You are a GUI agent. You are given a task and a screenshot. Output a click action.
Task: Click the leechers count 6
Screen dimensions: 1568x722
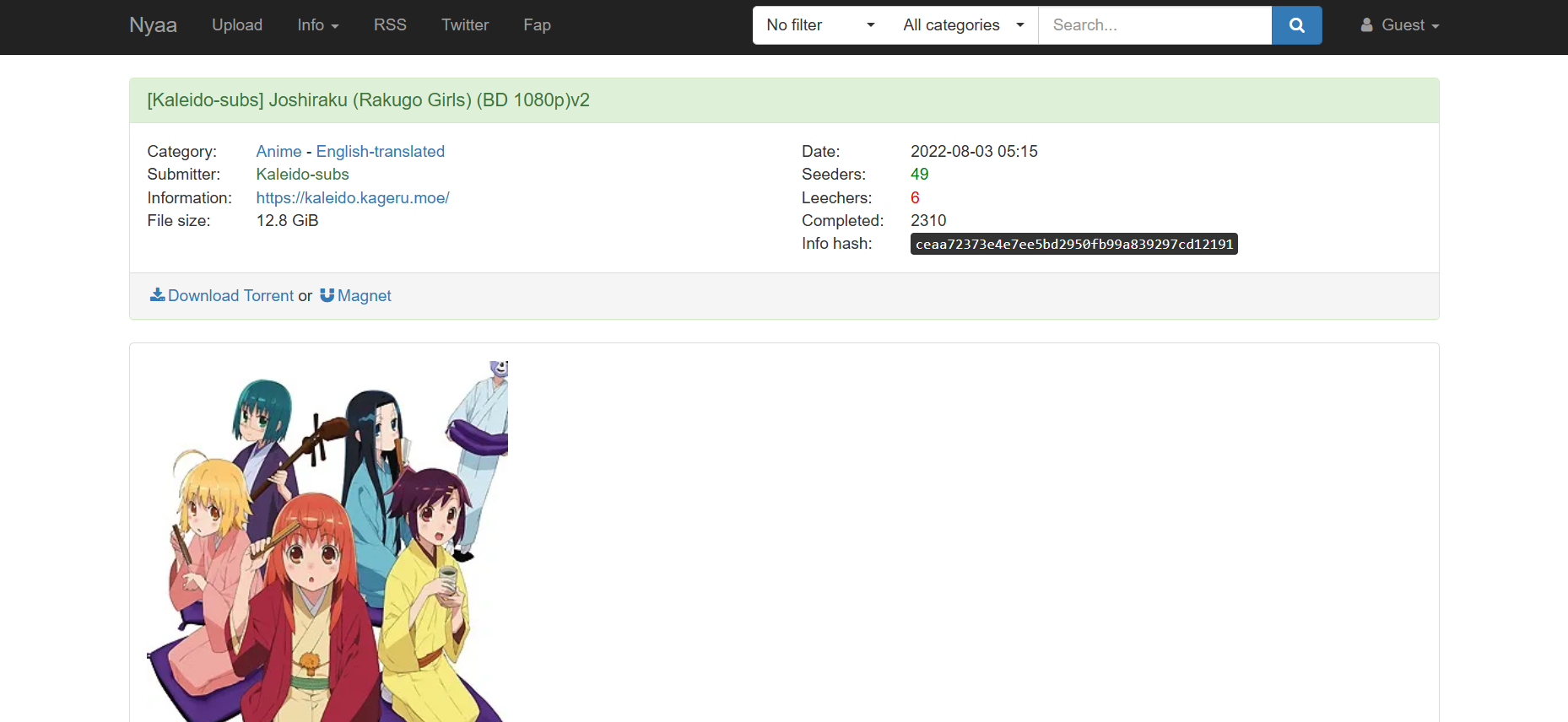tap(915, 198)
